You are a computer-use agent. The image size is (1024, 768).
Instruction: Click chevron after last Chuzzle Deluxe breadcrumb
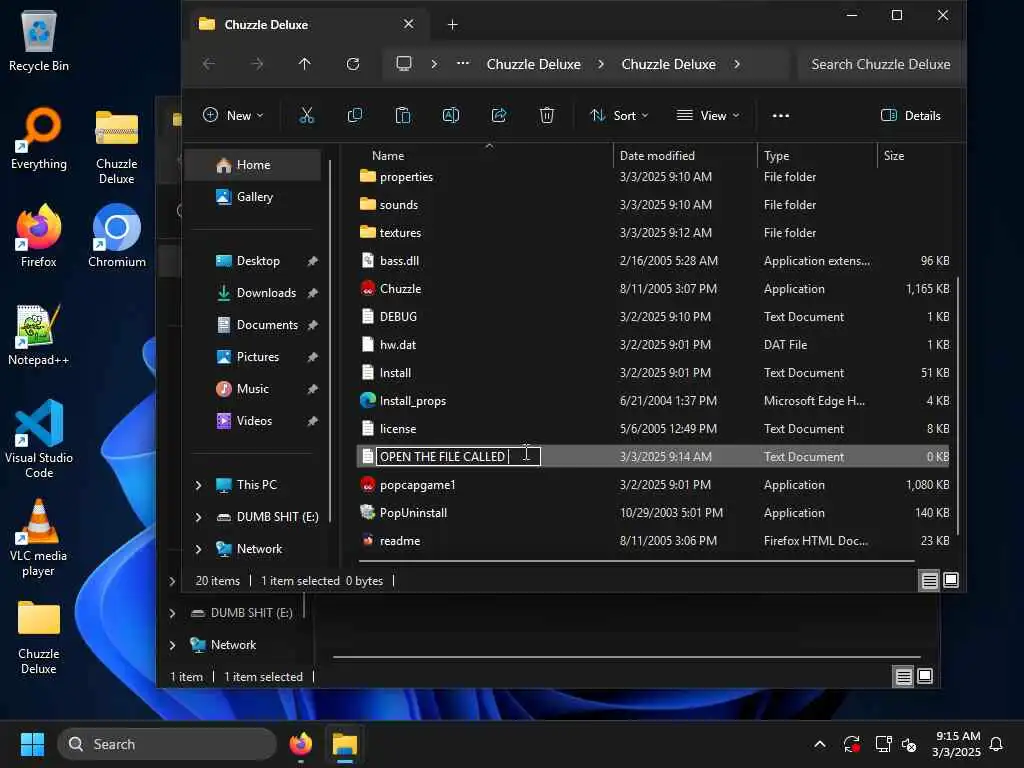[x=737, y=64]
